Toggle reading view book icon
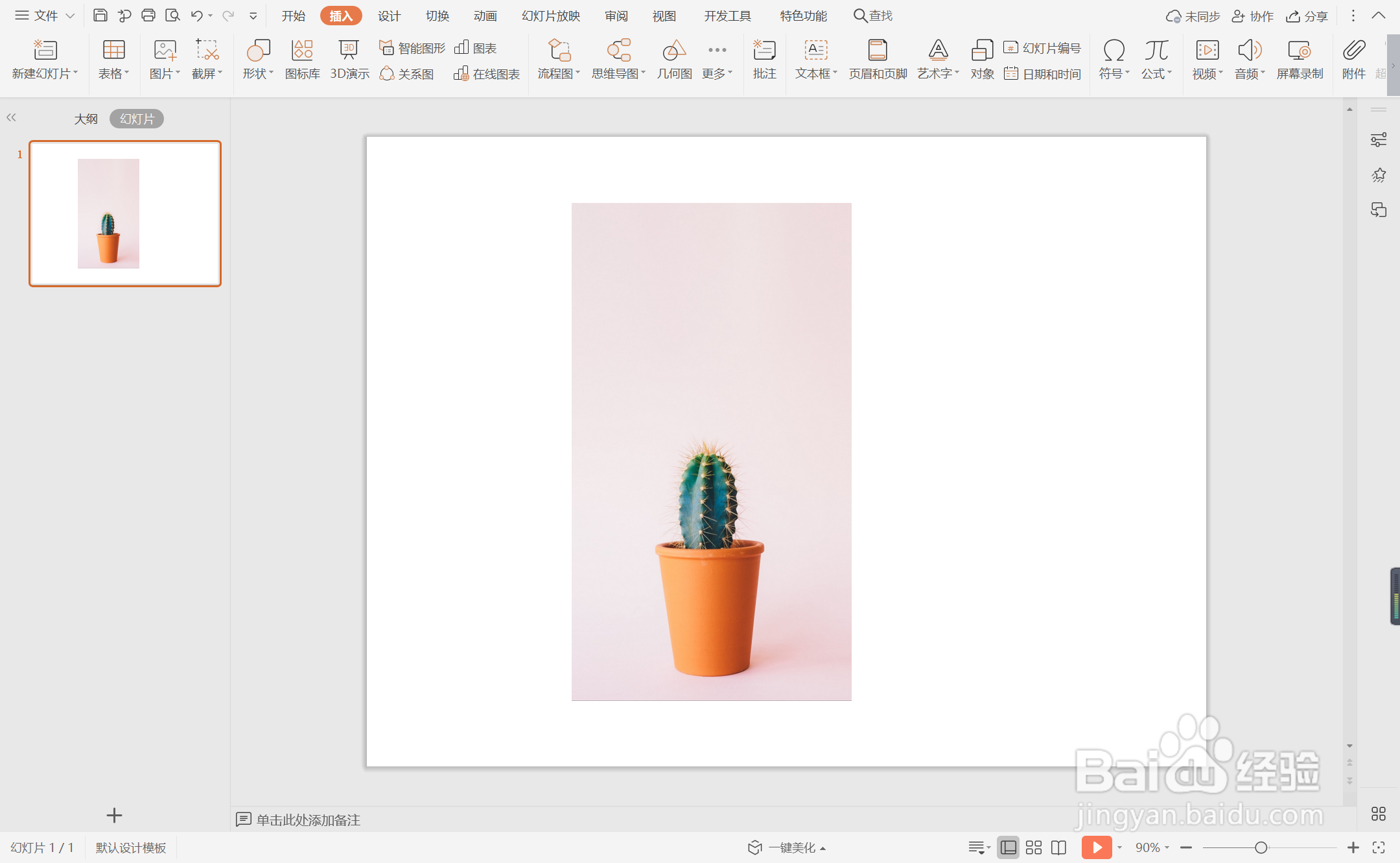The height and width of the screenshot is (863, 1400). (x=1058, y=847)
